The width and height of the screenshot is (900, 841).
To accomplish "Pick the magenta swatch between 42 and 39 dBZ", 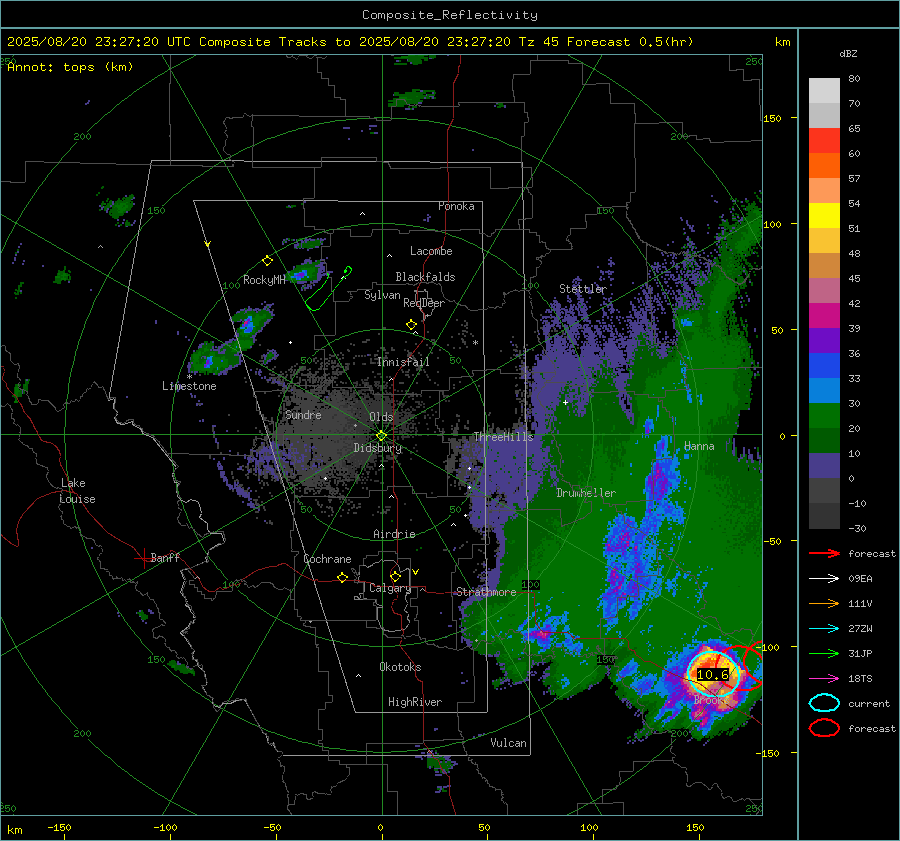I will (x=824, y=316).
